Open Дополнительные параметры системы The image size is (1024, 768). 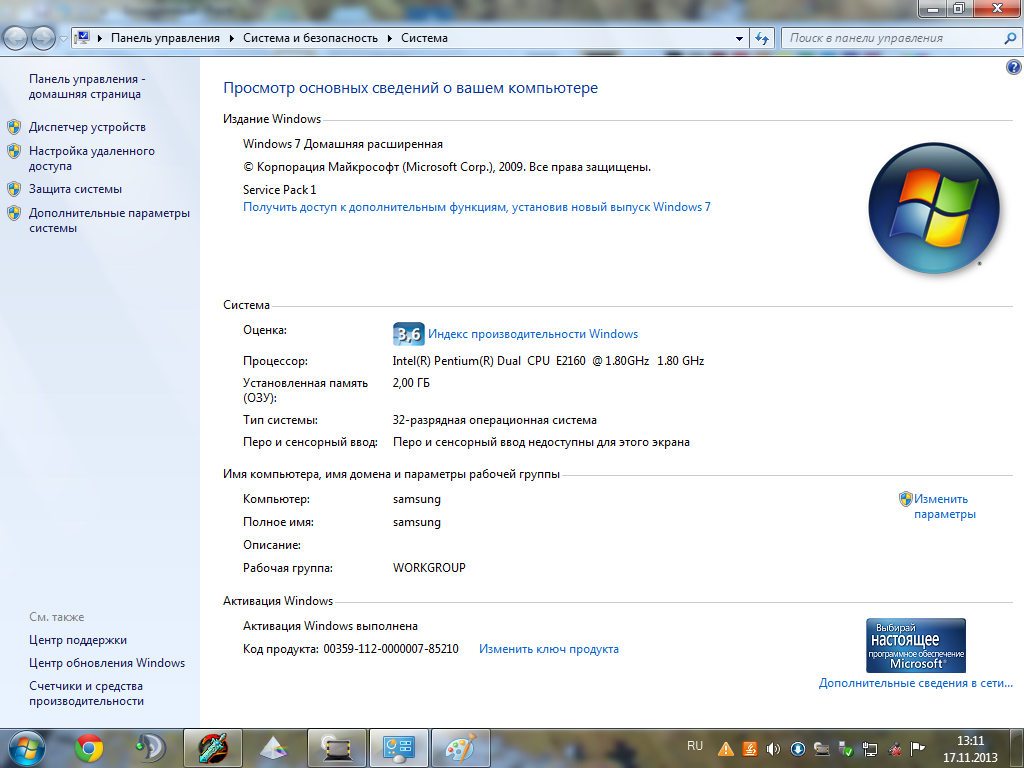click(109, 220)
